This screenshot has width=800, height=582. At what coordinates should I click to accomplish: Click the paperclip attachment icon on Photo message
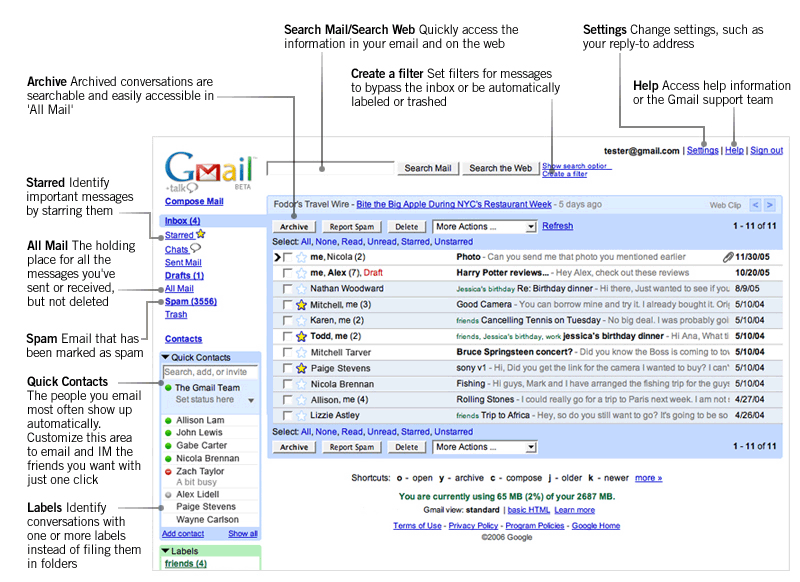728,257
